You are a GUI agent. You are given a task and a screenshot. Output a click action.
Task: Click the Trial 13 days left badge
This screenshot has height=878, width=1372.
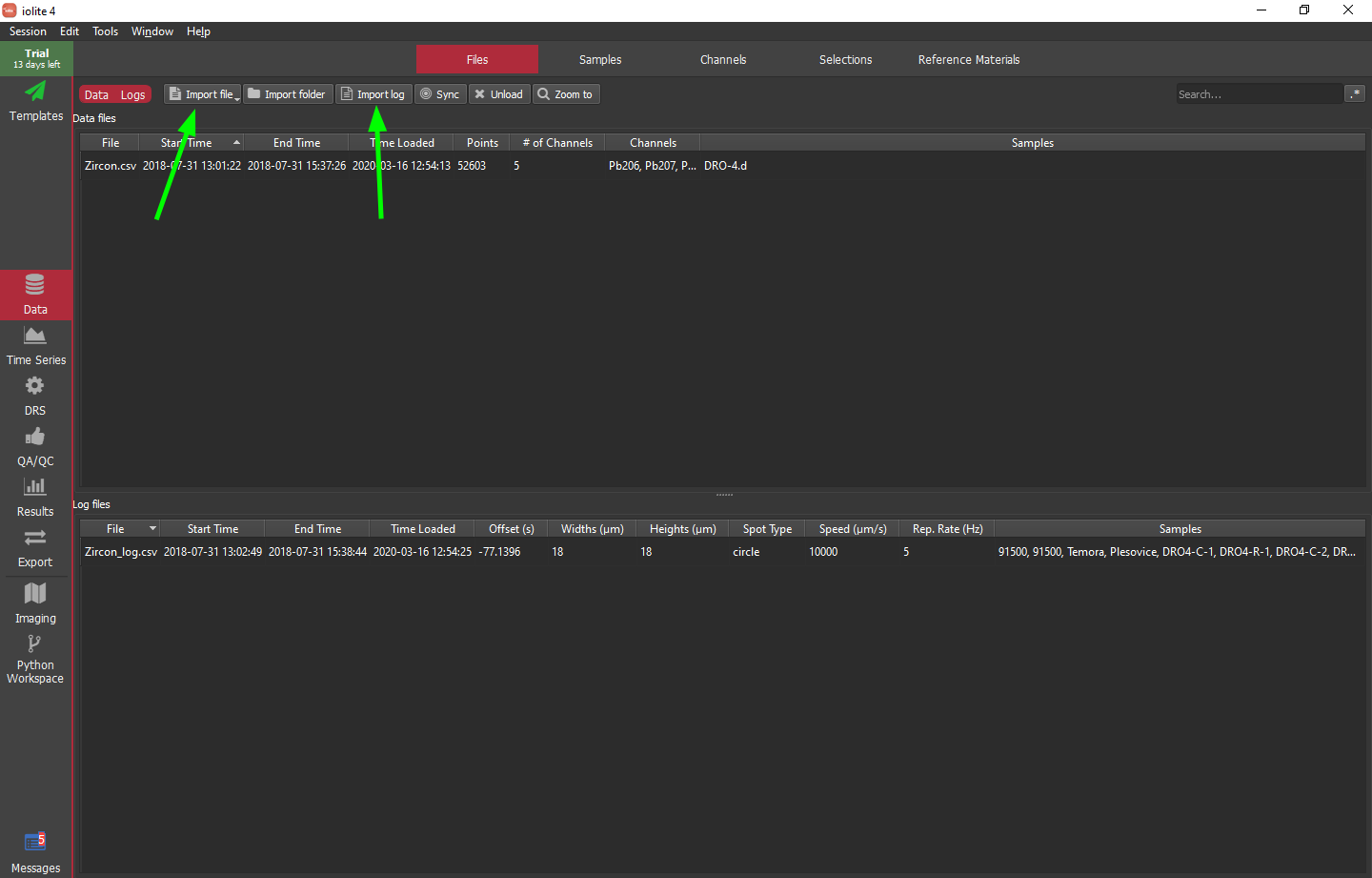coord(36,58)
